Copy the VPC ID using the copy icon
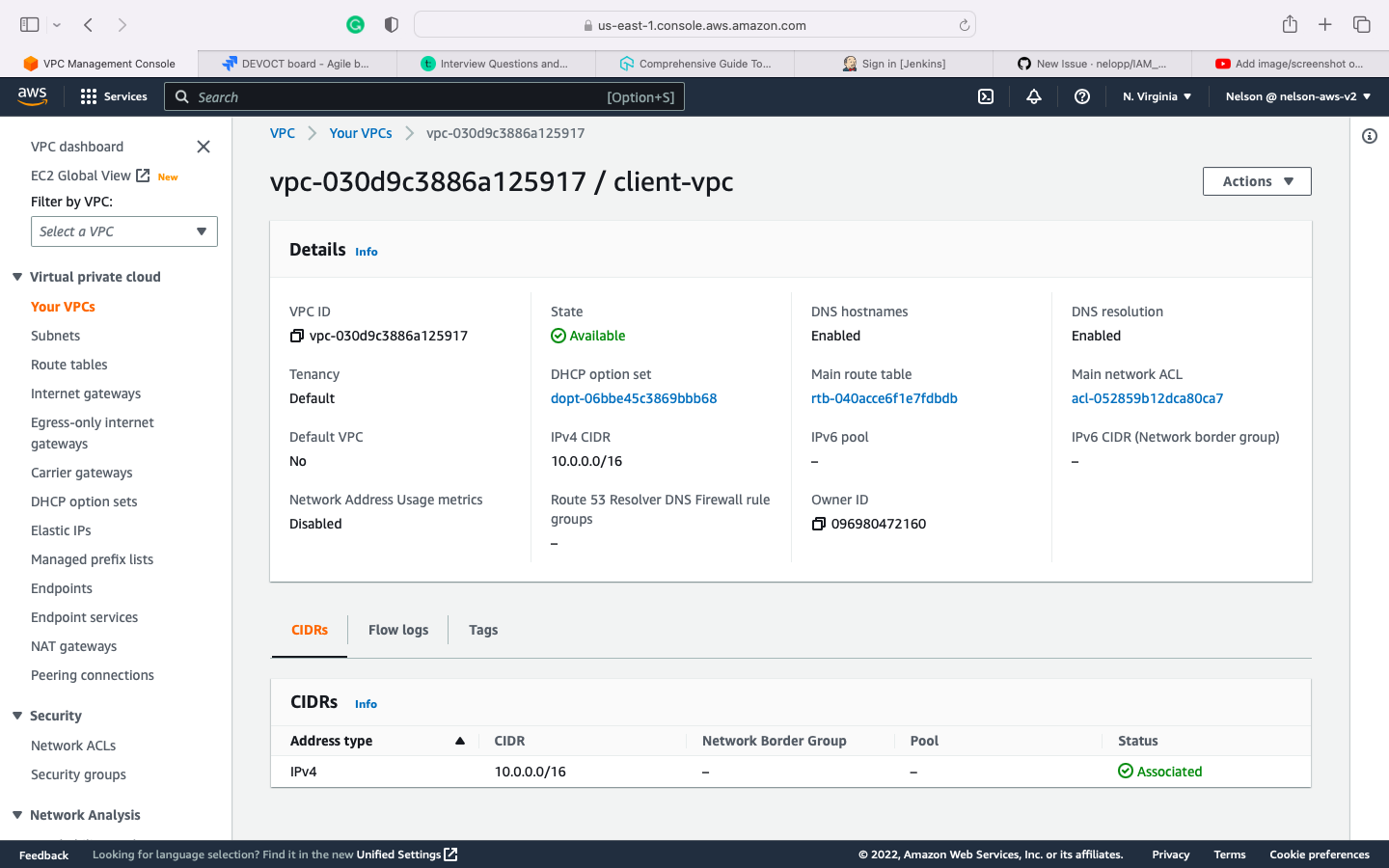Image resolution: width=1389 pixels, height=868 pixels. point(295,336)
